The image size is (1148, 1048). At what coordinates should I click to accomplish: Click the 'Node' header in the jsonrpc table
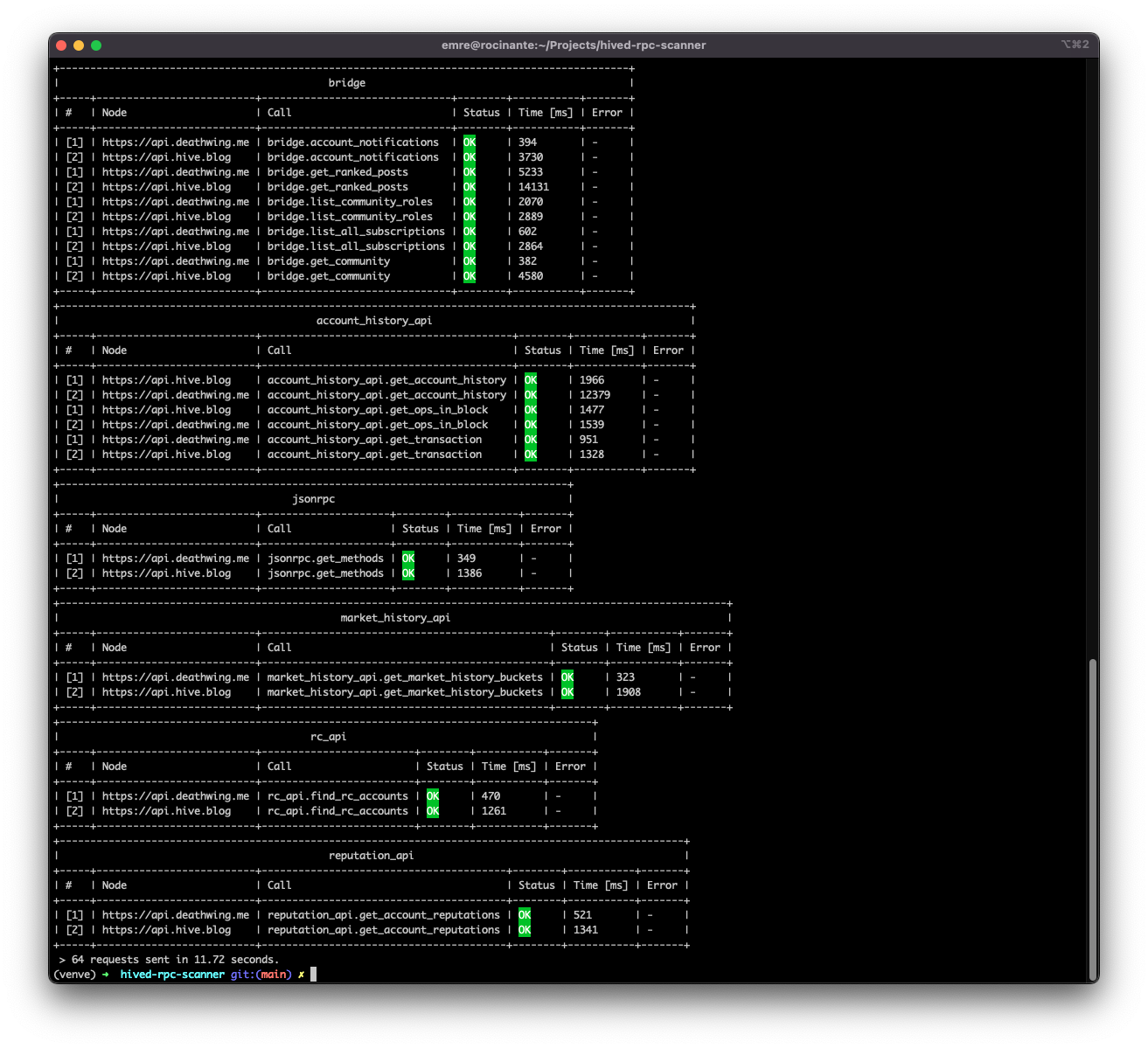click(115, 529)
